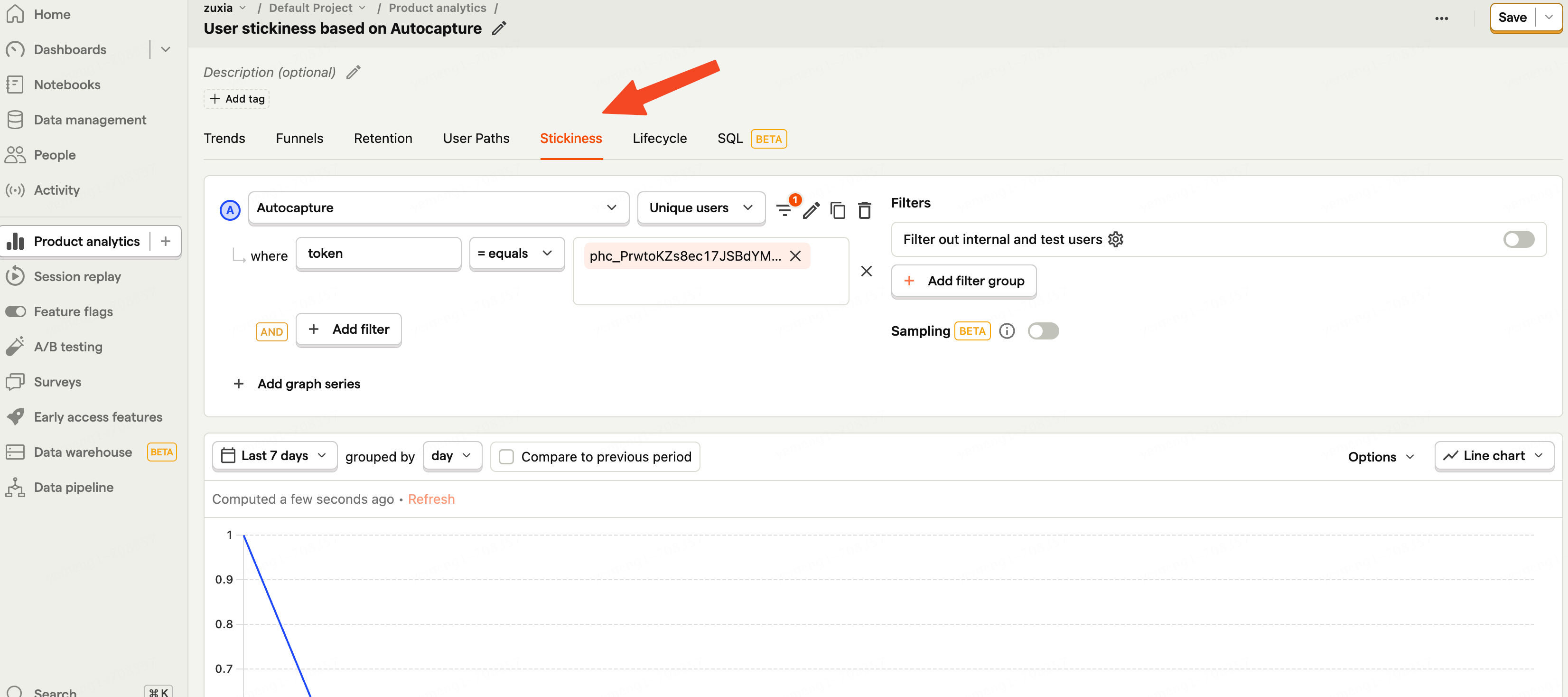Remove the phc_ token value chip
The height and width of the screenshot is (697, 1568).
coord(795,255)
